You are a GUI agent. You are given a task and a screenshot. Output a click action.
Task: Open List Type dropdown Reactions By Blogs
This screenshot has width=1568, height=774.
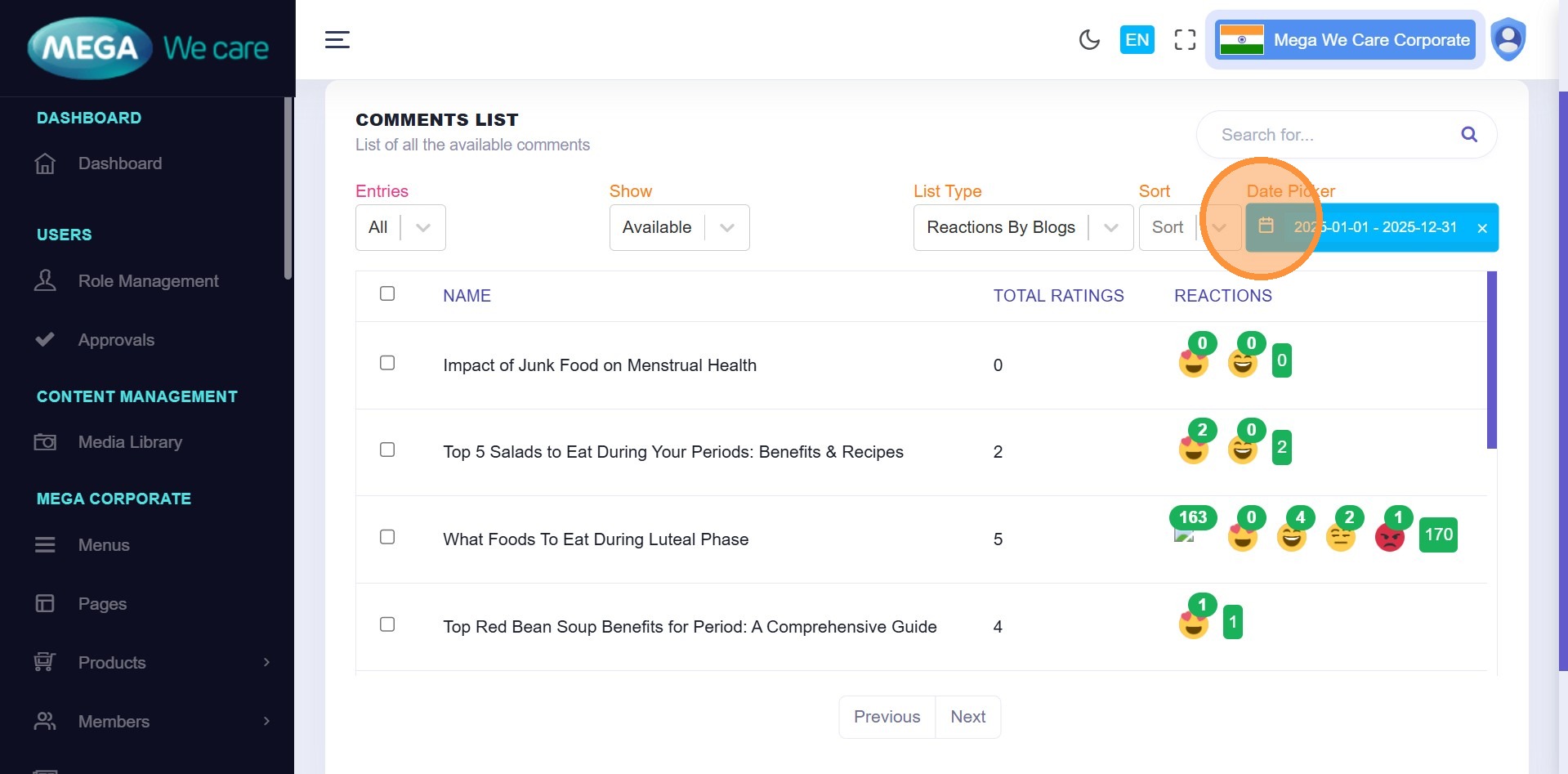coord(1022,227)
